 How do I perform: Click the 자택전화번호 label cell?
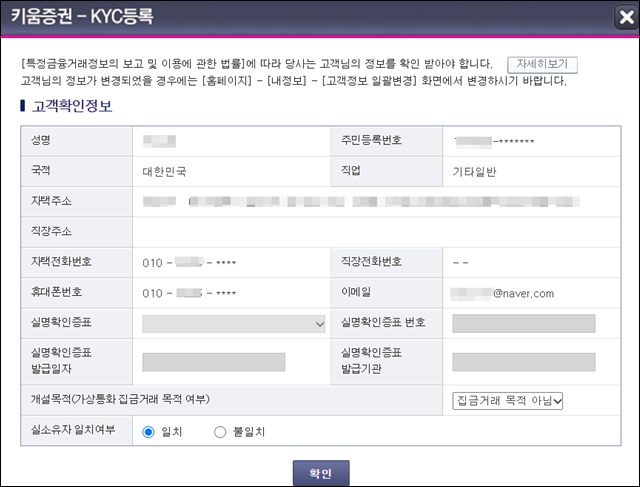point(77,262)
